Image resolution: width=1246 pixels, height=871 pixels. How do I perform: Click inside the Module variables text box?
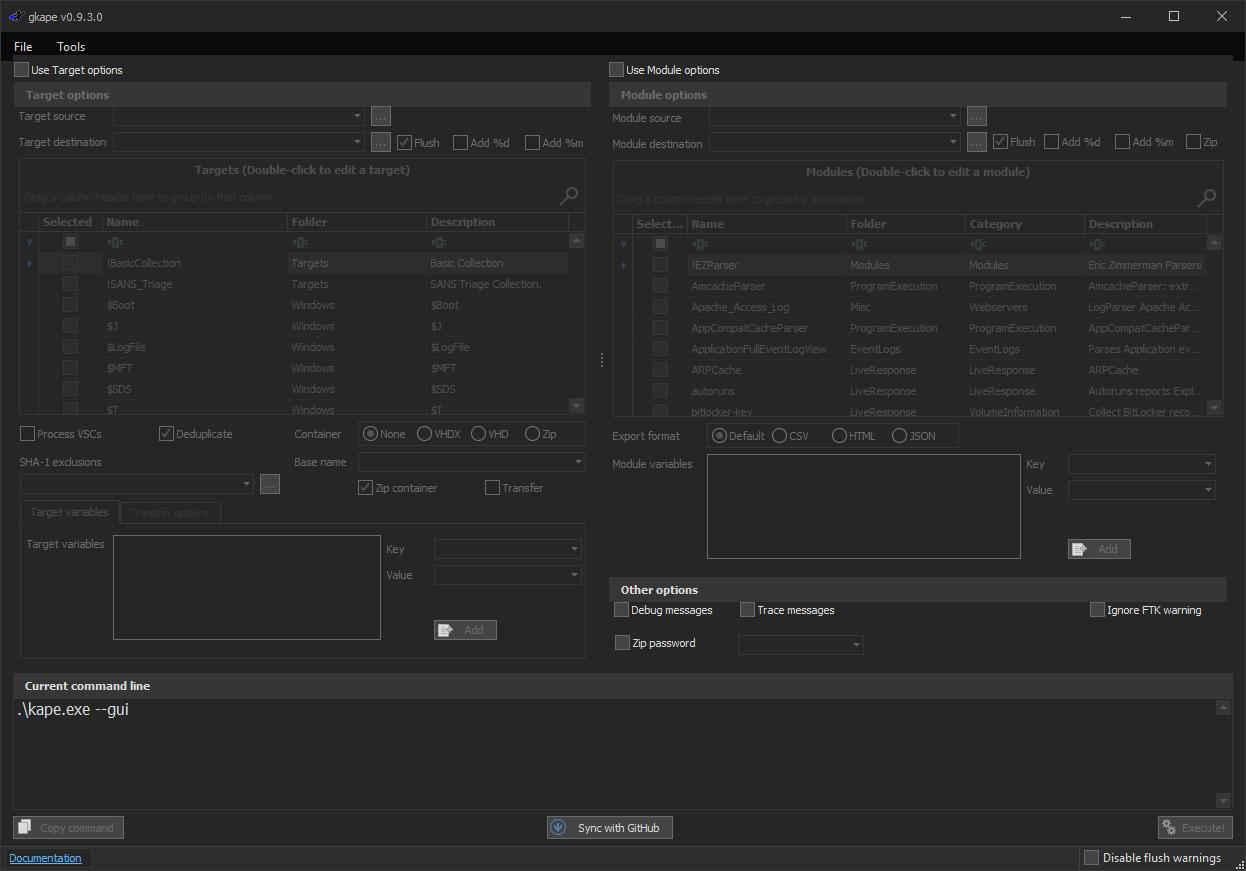(863, 506)
